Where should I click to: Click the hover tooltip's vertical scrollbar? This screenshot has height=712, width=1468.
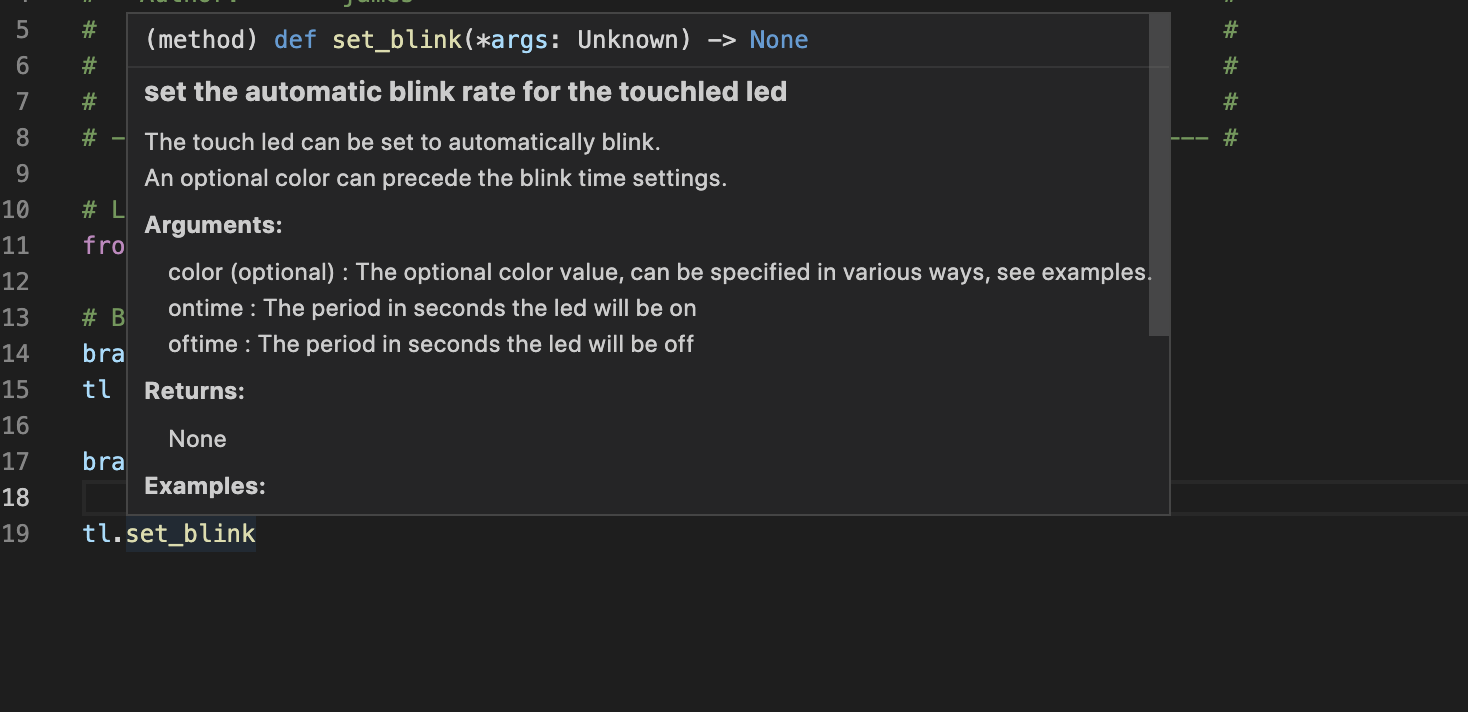(x=1159, y=176)
